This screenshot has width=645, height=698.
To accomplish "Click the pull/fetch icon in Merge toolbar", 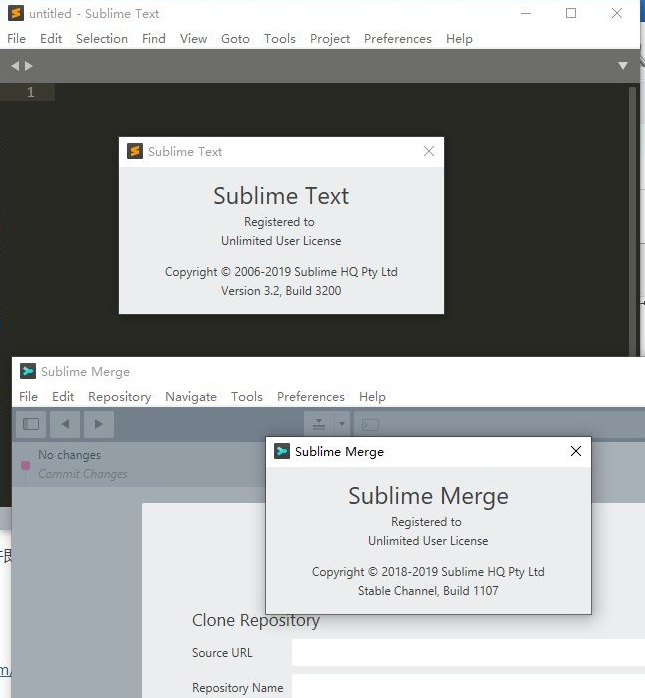I will pos(318,424).
